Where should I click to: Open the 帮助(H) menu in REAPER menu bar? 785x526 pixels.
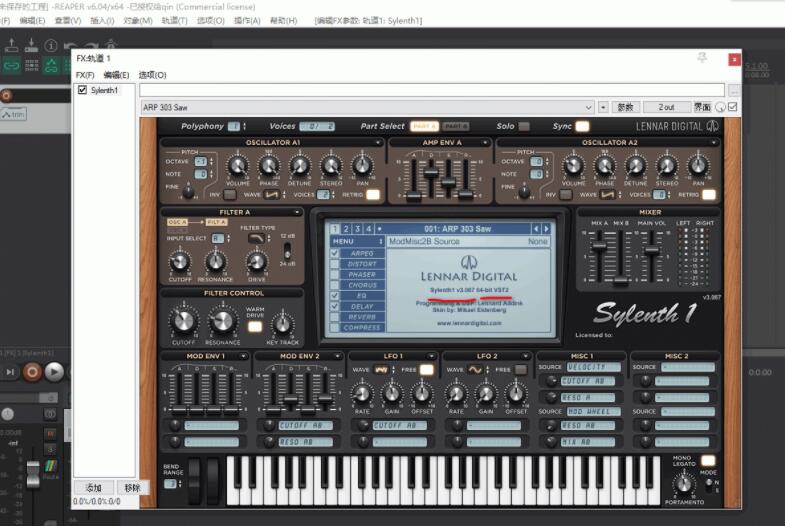283,21
